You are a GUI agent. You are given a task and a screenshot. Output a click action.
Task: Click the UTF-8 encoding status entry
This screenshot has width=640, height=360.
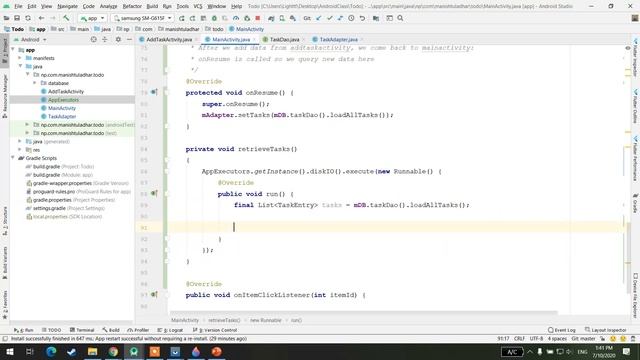point(536,339)
